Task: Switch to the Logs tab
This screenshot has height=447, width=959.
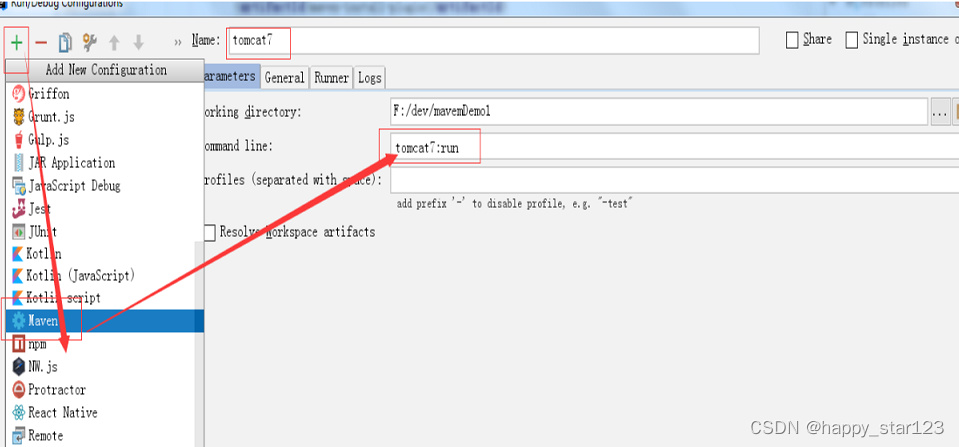Action: (369, 78)
